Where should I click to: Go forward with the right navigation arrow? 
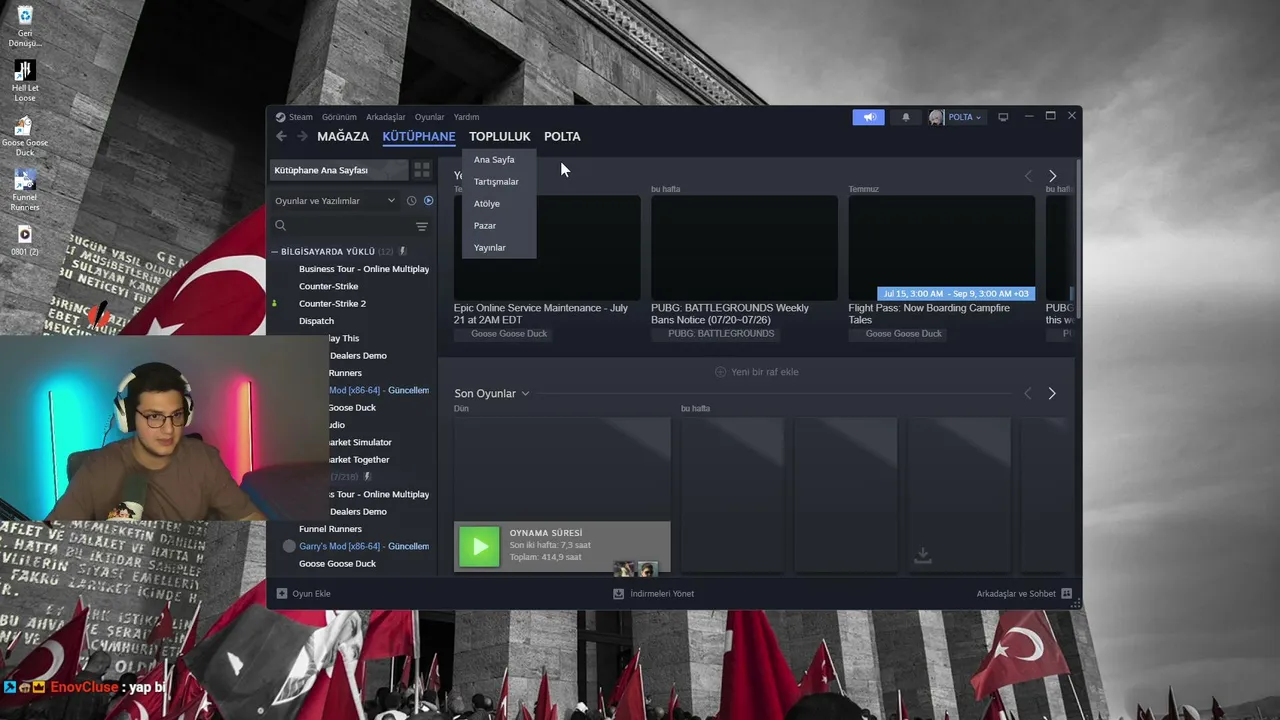300,136
